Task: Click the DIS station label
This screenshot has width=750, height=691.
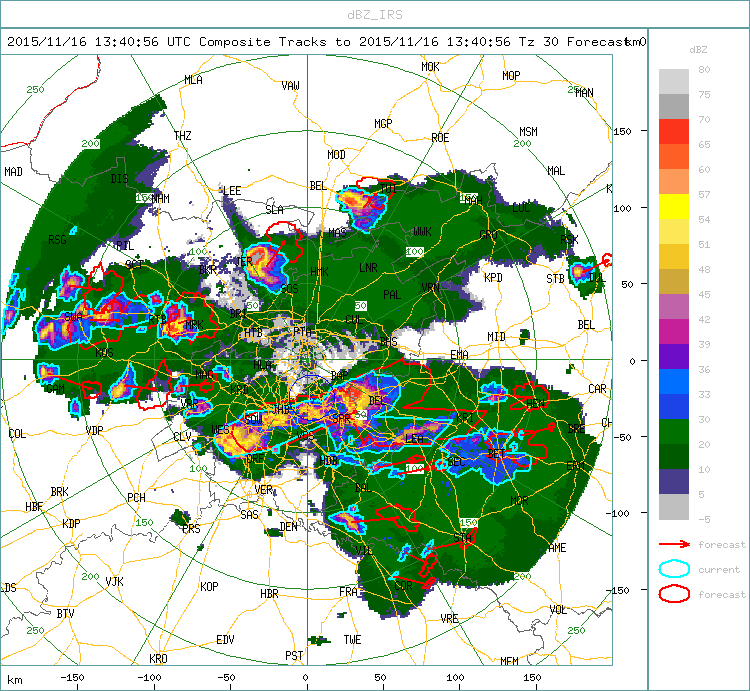Action: coord(119,179)
